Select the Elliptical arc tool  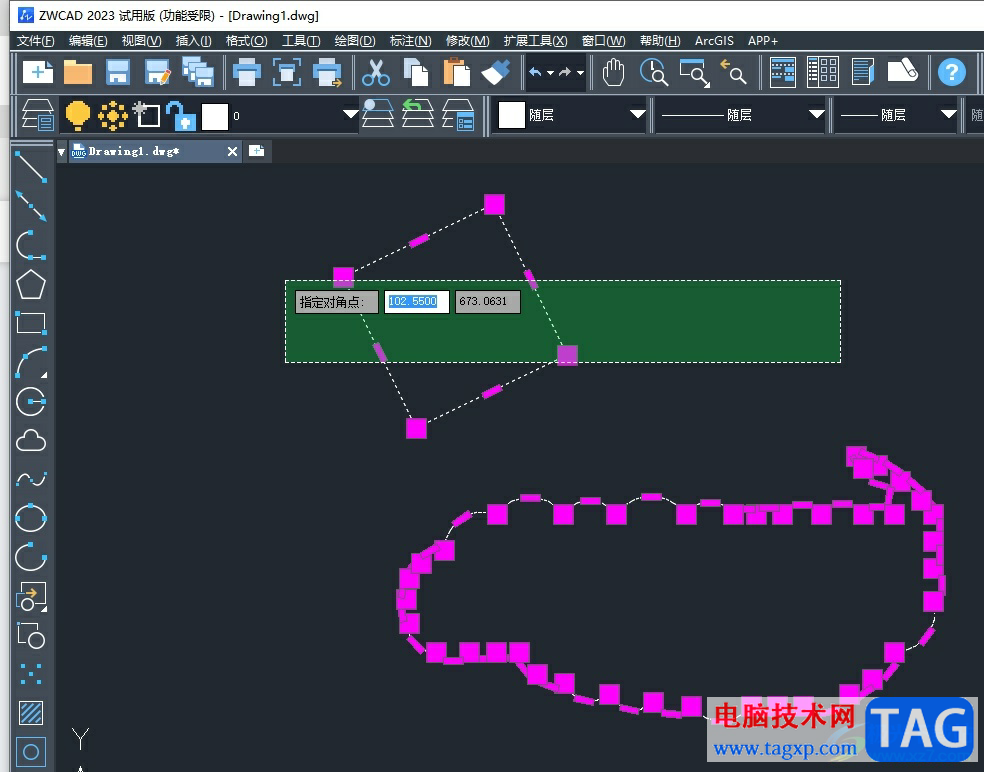coord(31,557)
